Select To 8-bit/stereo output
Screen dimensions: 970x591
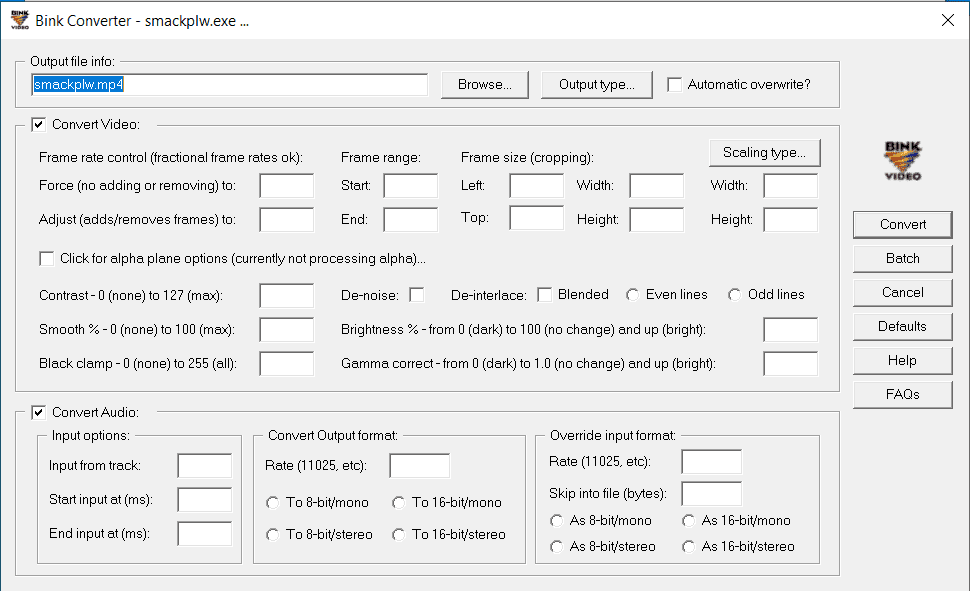pos(272,535)
